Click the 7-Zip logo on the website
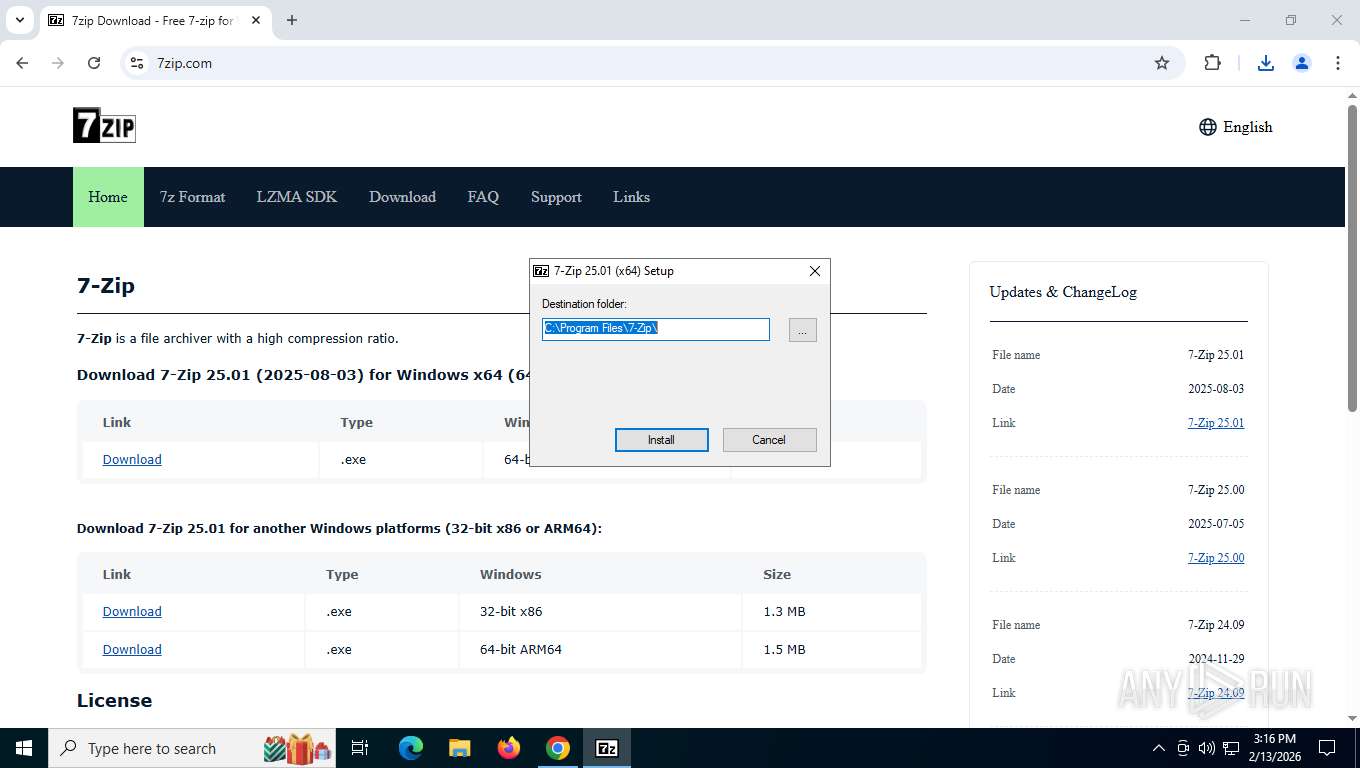Viewport: 1360px width, 768px height. pyautogui.click(x=104, y=126)
